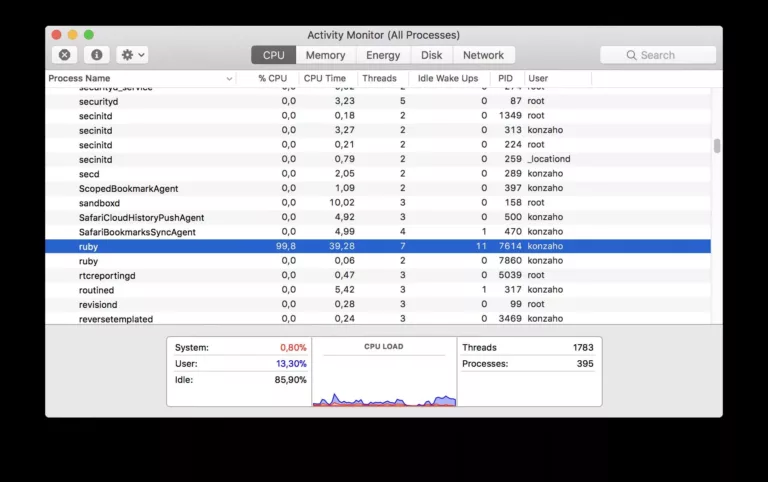The height and width of the screenshot is (482, 768).
Task: Select the routined process row
Action: [x=378, y=289]
